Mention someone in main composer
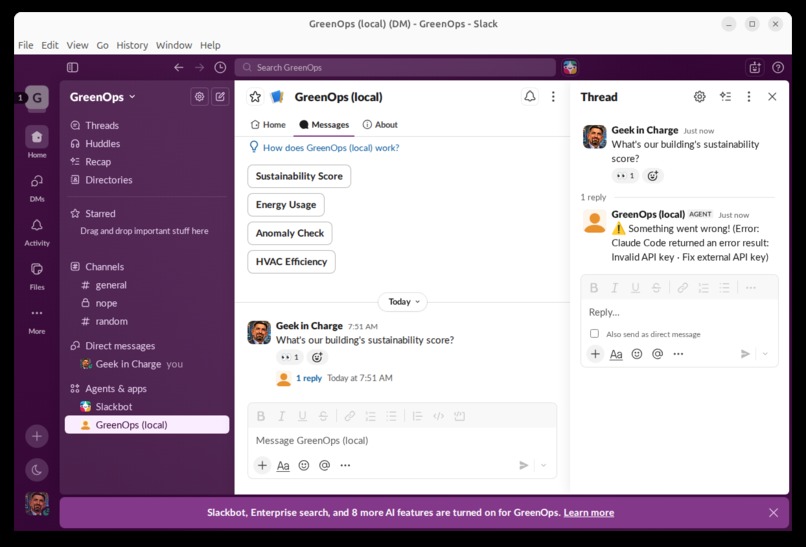Viewport: 806px width, 547px height. tap(324, 465)
